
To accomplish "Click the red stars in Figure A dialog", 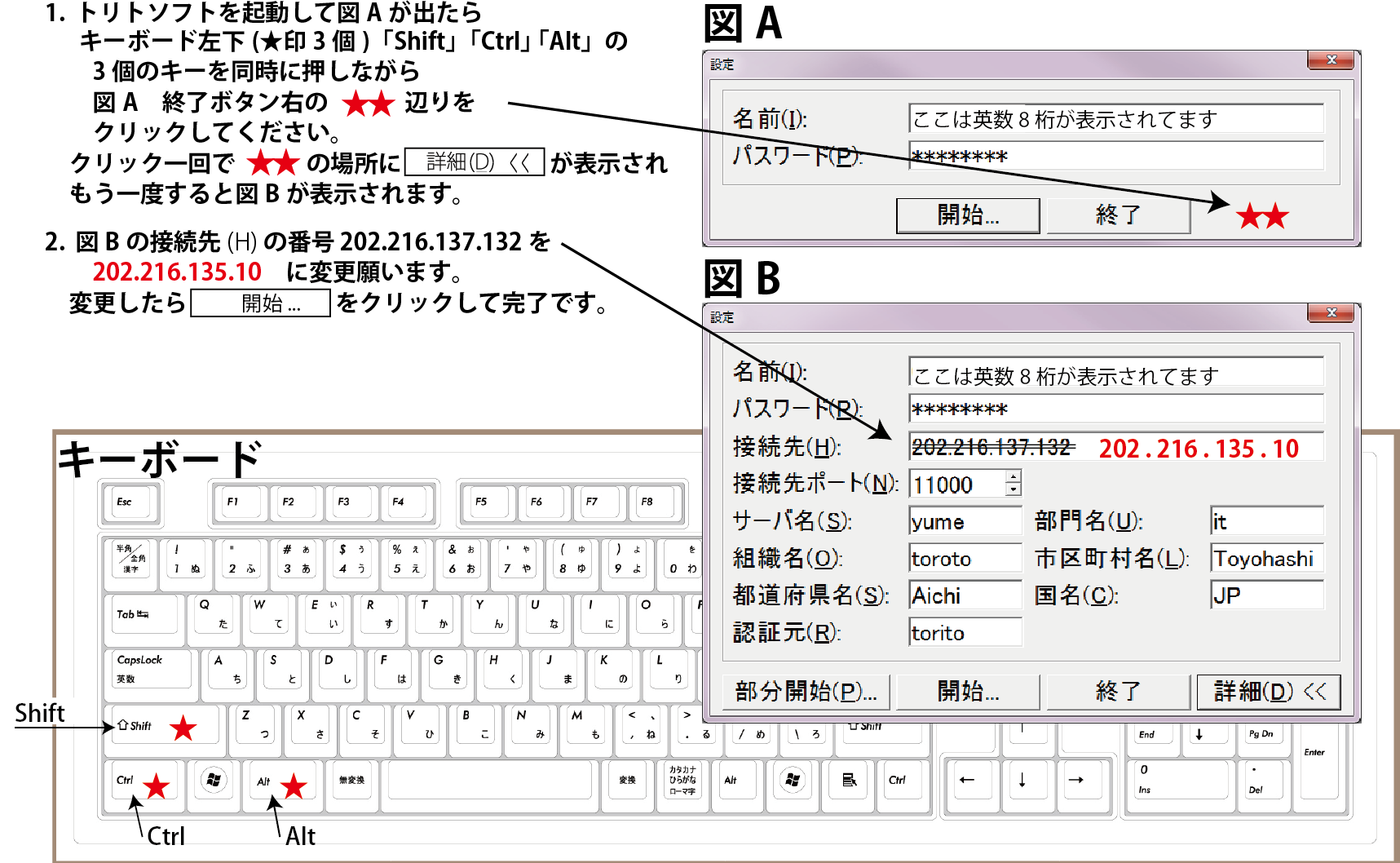I will coord(1262,217).
